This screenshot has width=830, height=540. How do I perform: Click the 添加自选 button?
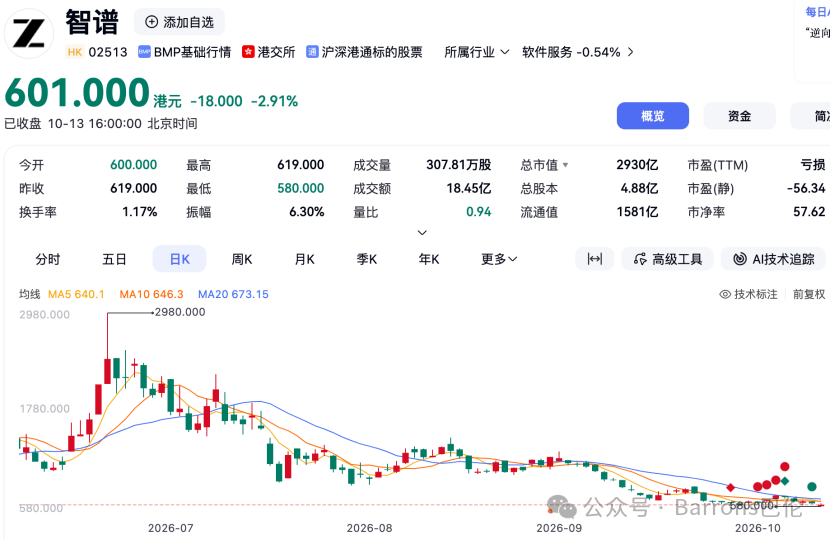click(179, 22)
